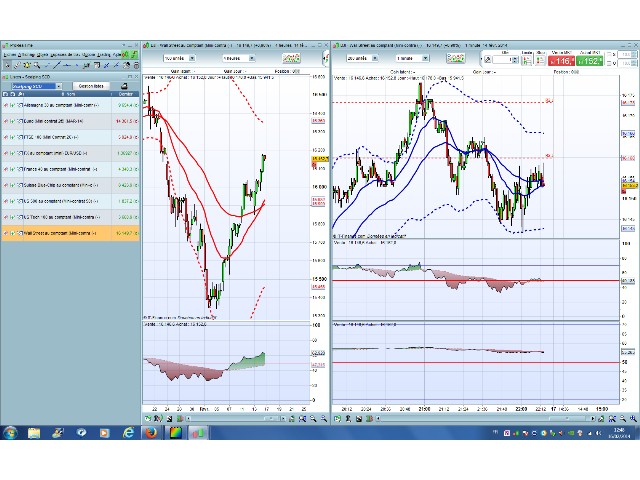Select the magnifier zoom tool in main toolbar
The image size is (640, 480).
37,65
